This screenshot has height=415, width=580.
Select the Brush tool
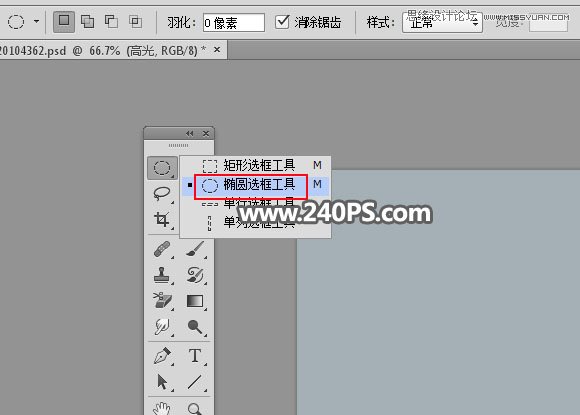point(195,249)
